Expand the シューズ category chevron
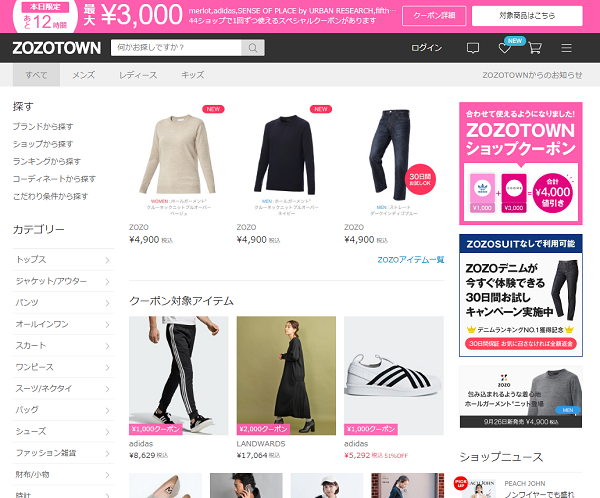The width and height of the screenshot is (600, 498). [x=108, y=432]
